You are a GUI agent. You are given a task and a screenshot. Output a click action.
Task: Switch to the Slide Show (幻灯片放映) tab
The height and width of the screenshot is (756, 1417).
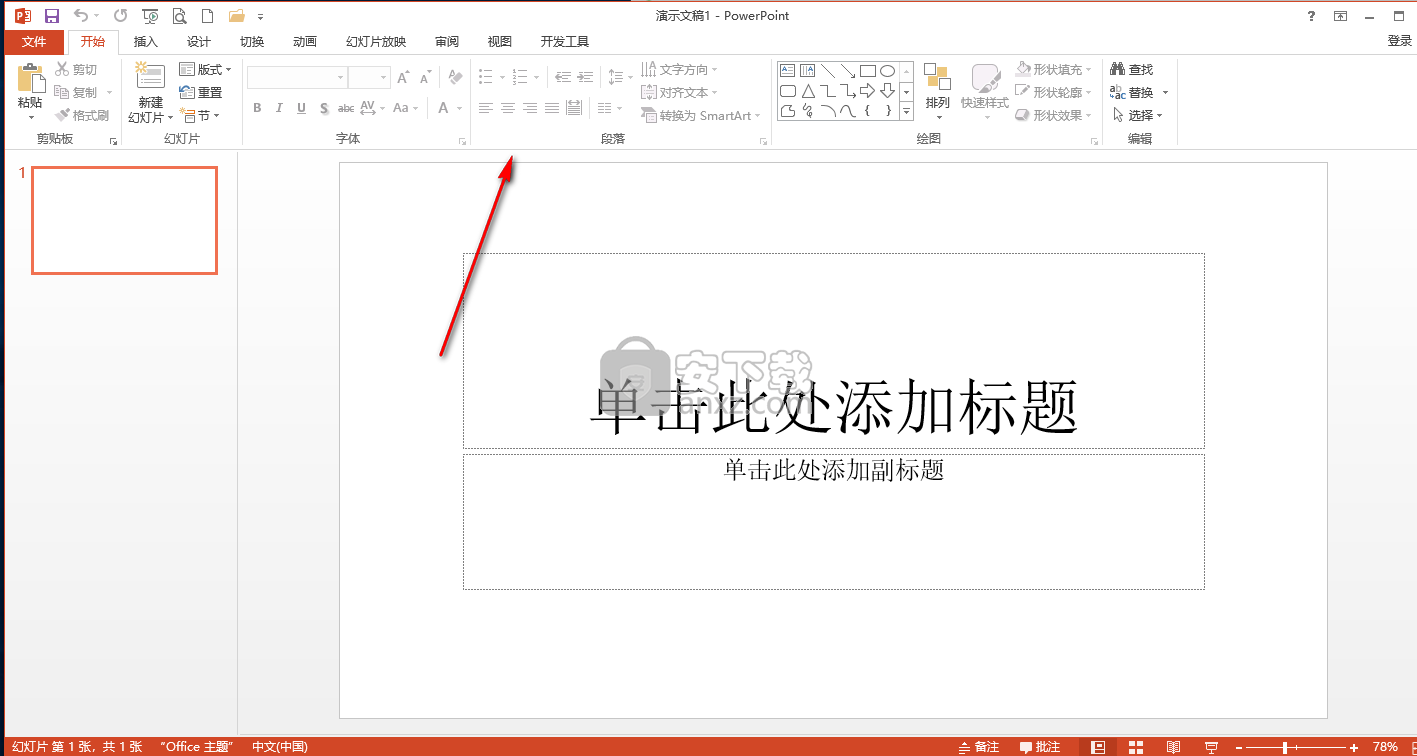[x=376, y=42]
